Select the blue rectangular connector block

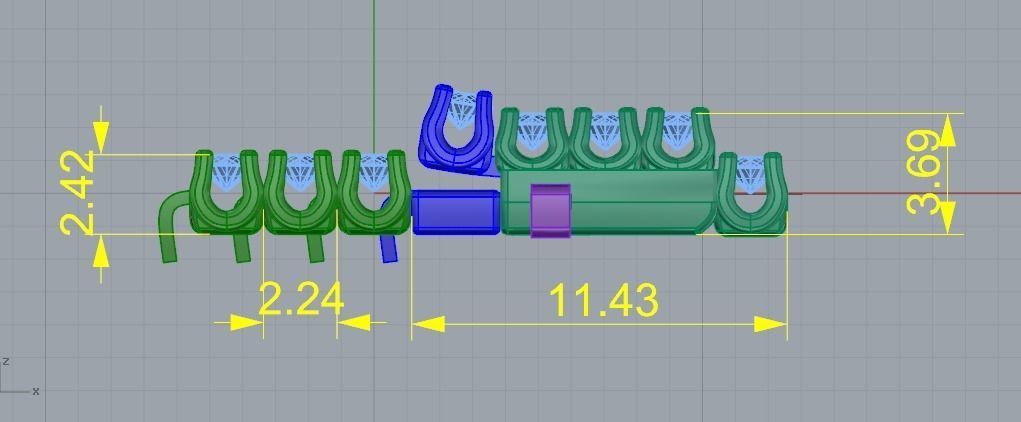pos(455,212)
